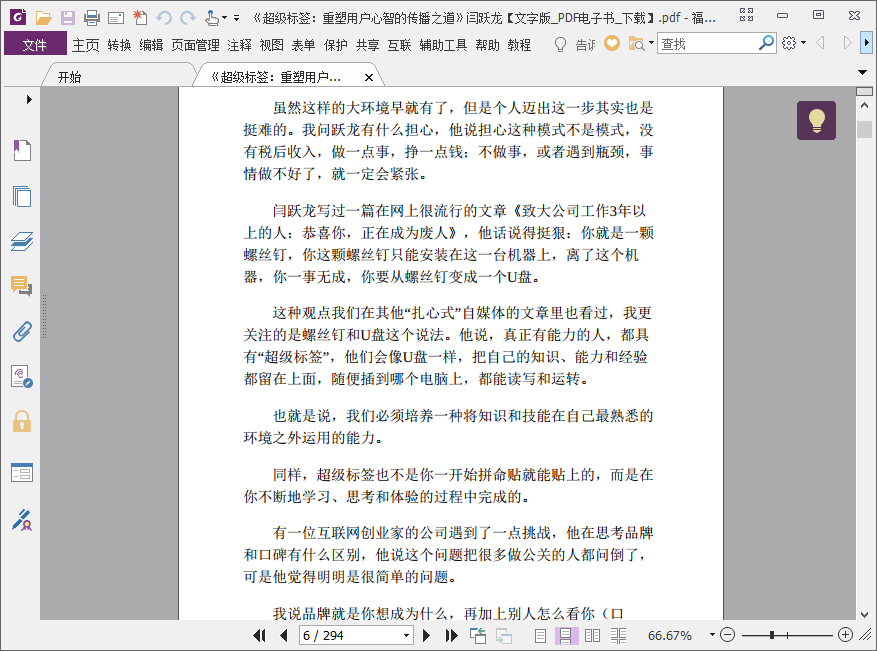Go to the next page
Screen dimensions: 877x651
426,635
